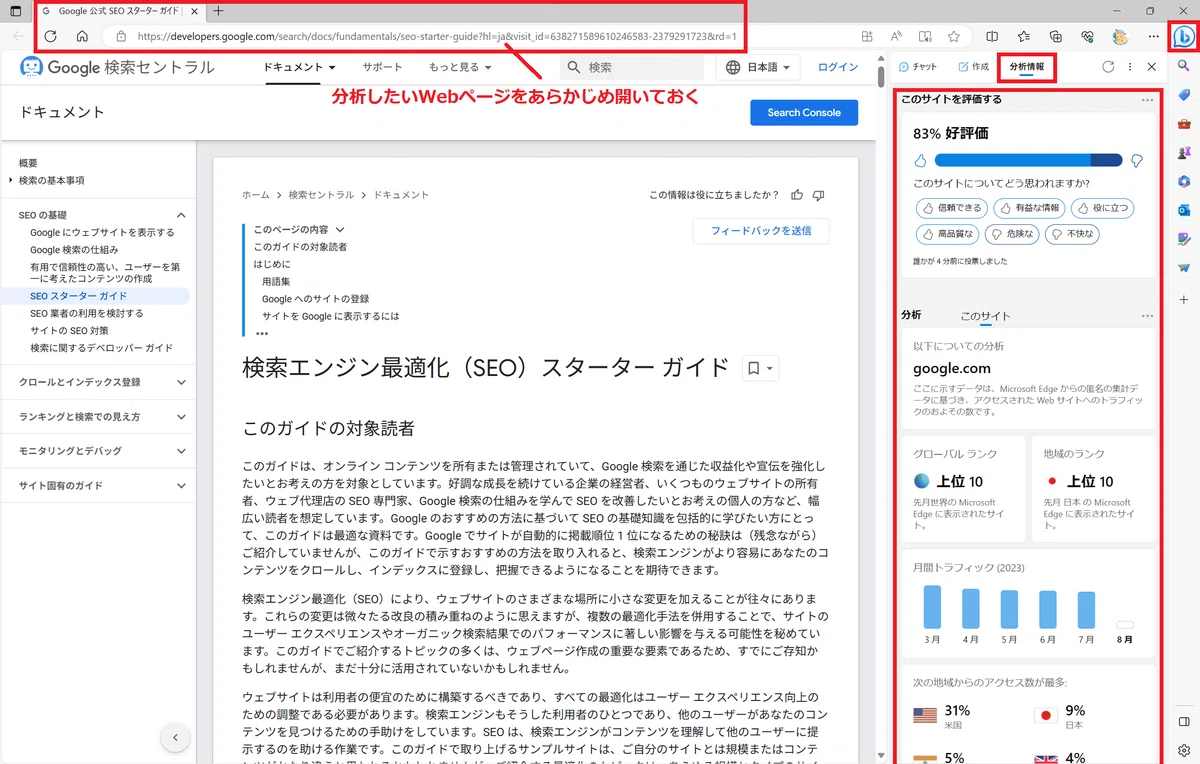The width and height of the screenshot is (1200, 764).
Task: Click the thumbs-up helpful icon
Action: 797,195
